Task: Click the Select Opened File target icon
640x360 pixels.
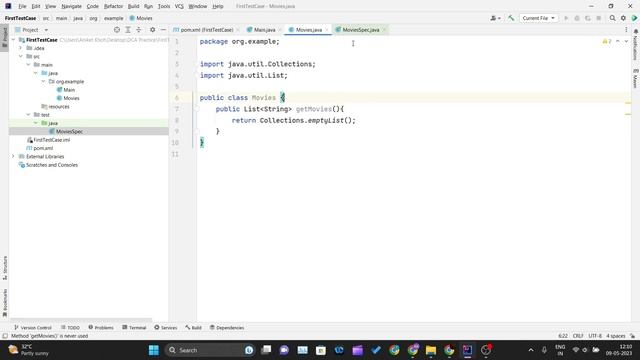Action: [x=117, y=30]
